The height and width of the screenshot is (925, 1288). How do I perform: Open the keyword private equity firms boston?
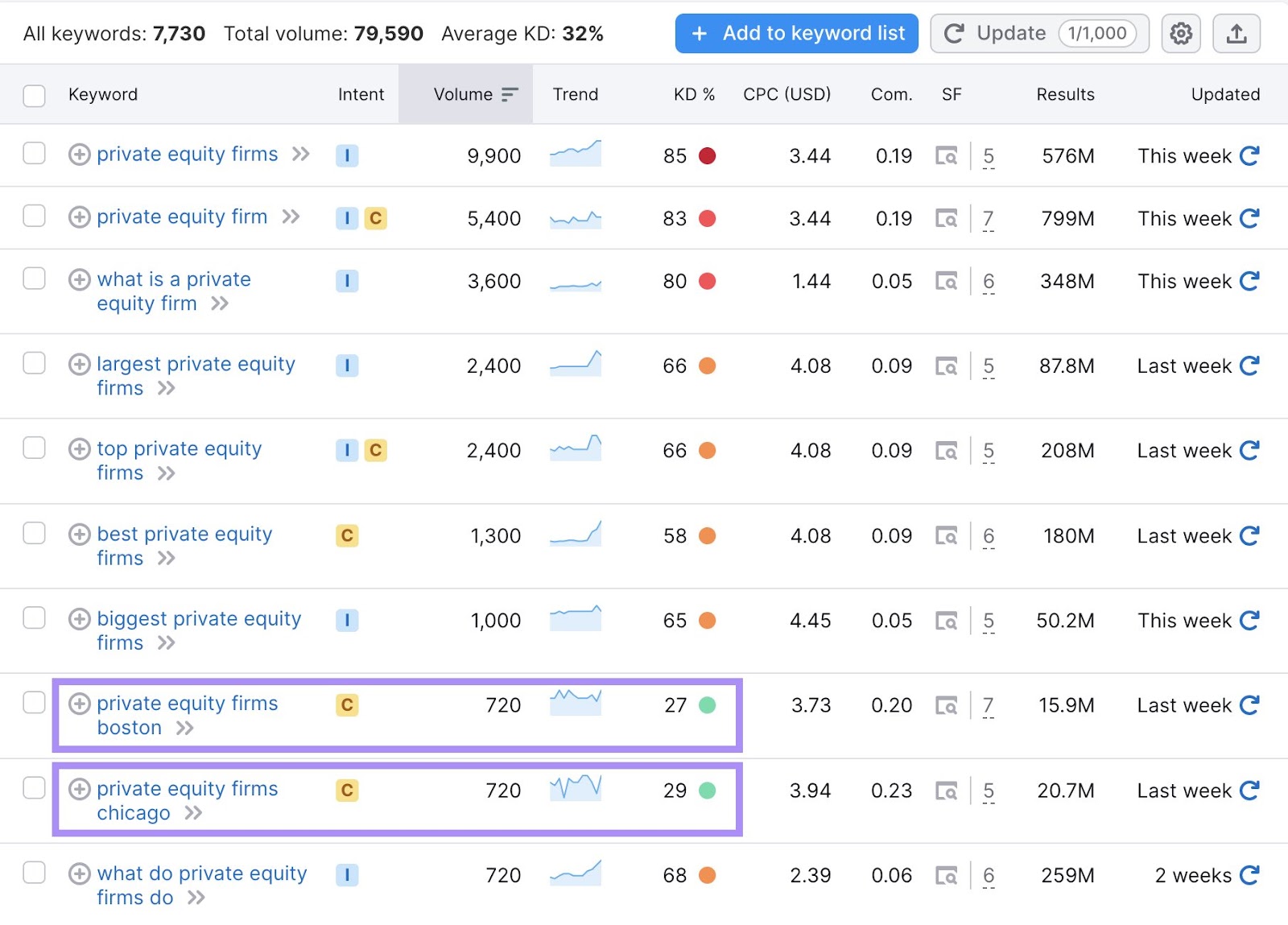186,703
